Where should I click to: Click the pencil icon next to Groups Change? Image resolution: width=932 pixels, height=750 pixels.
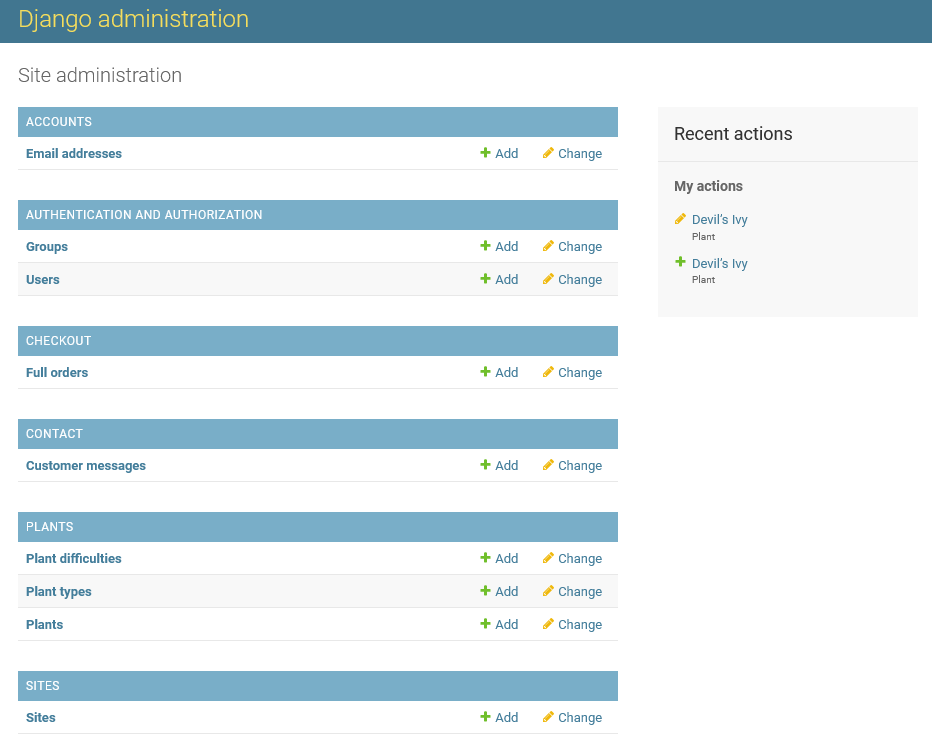(548, 246)
